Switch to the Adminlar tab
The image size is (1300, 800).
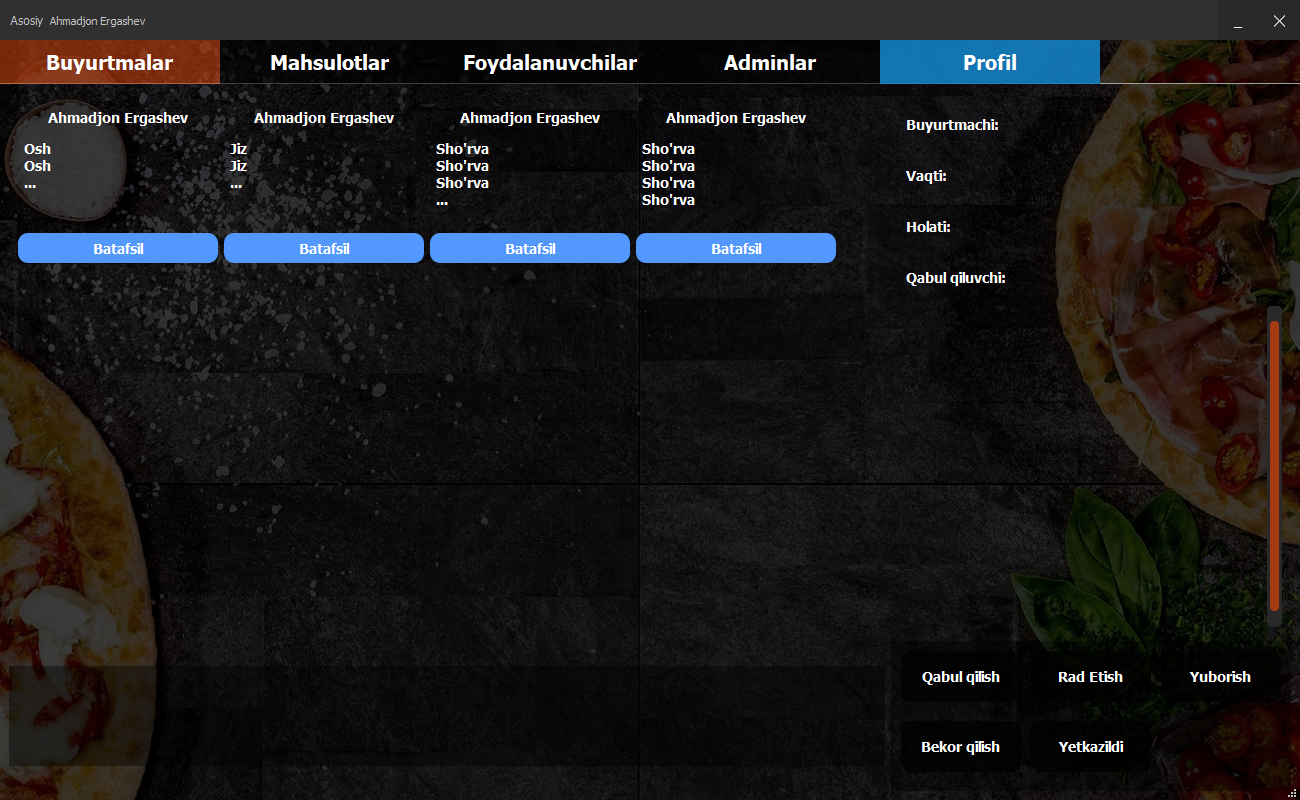(x=770, y=61)
